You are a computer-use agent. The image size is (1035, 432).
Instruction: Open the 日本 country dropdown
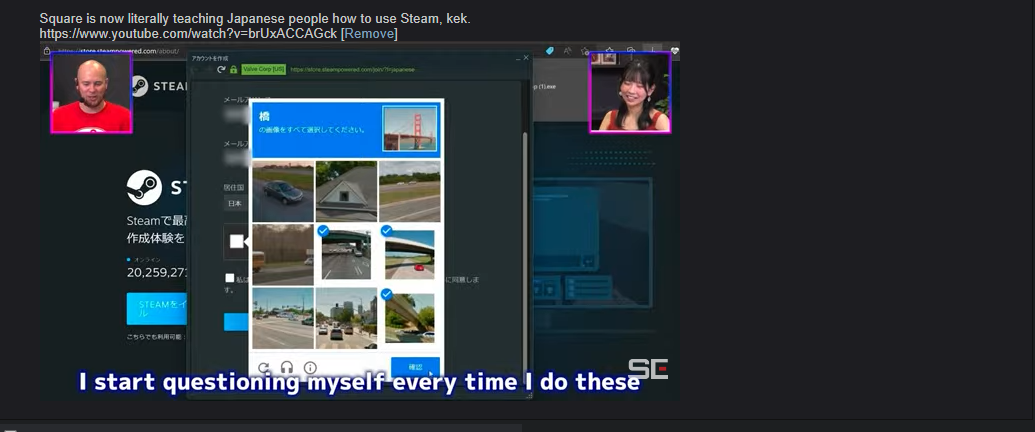tap(237, 203)
